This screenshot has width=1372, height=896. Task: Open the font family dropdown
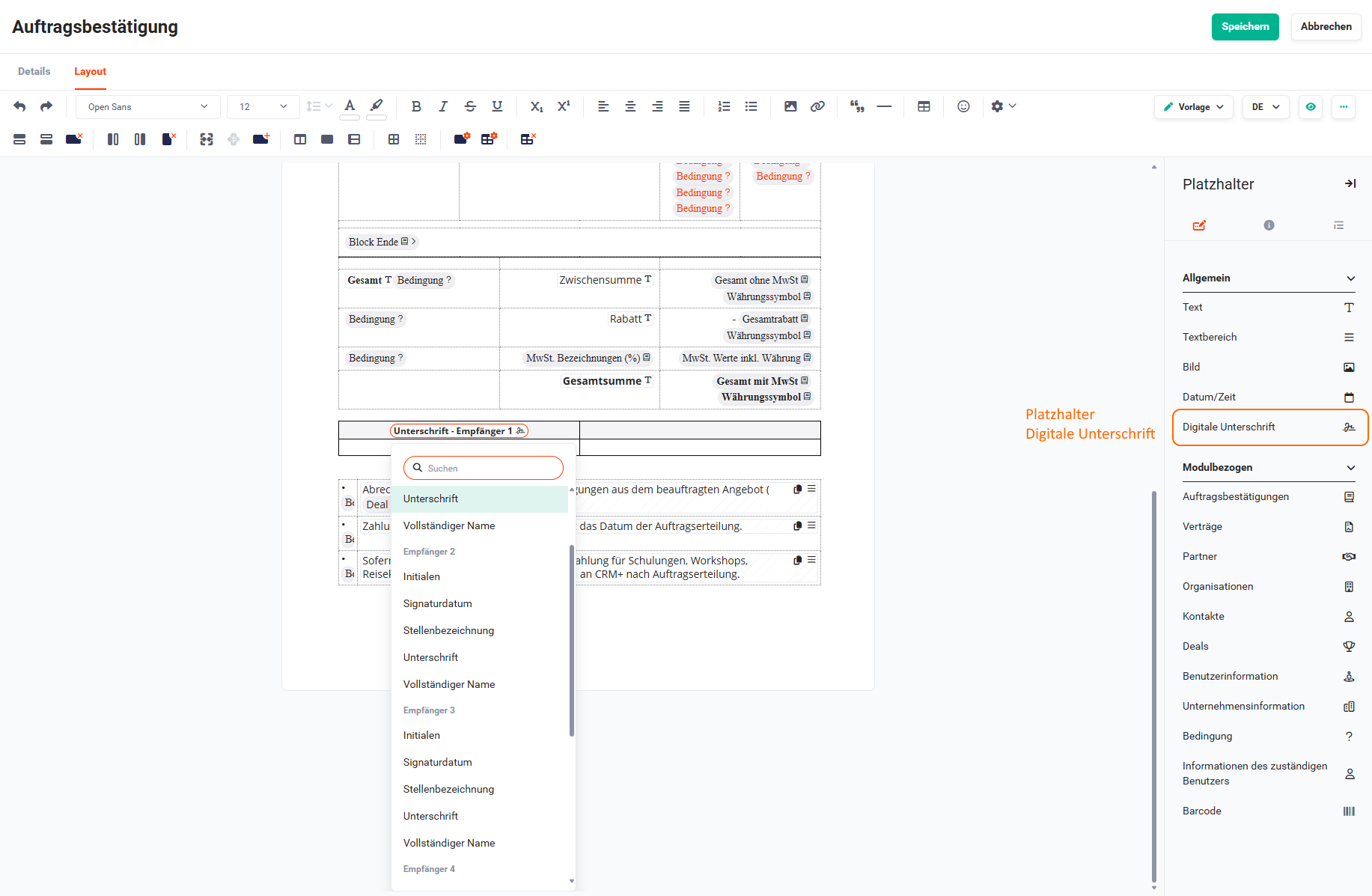pos(147,107)
